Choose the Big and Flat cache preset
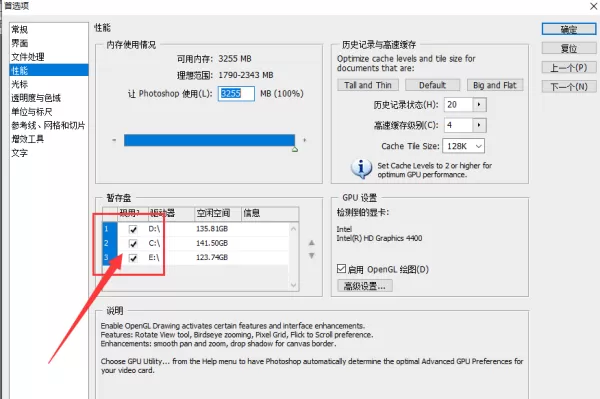 click(495, 85)
